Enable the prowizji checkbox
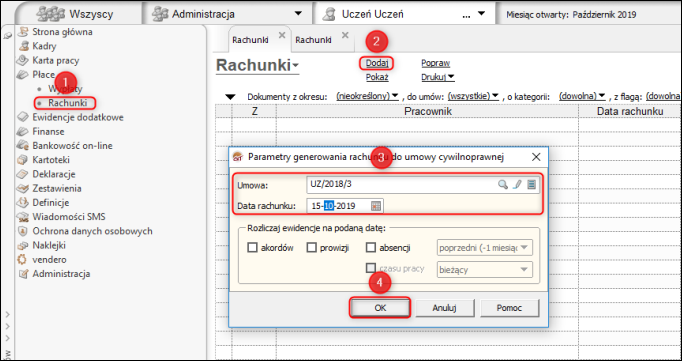 [x=312, y=248]
